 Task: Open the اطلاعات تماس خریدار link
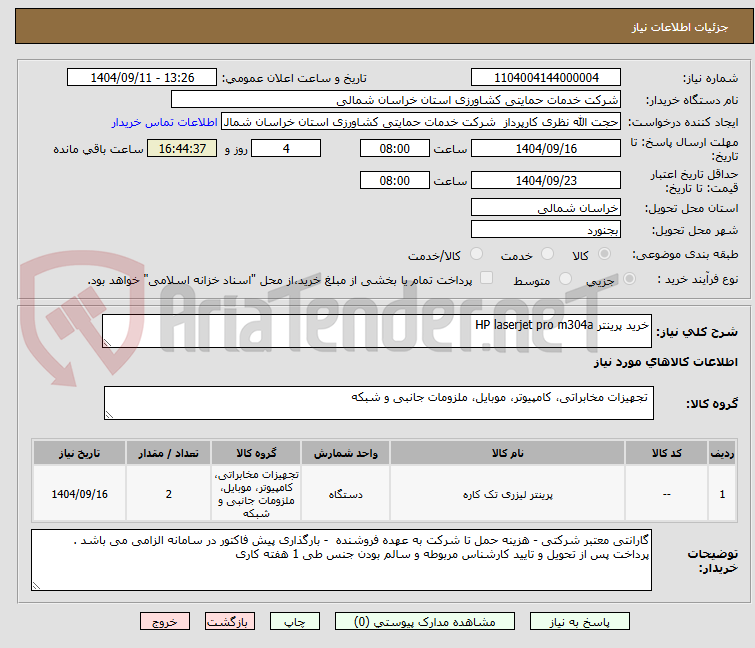point(165,122)
